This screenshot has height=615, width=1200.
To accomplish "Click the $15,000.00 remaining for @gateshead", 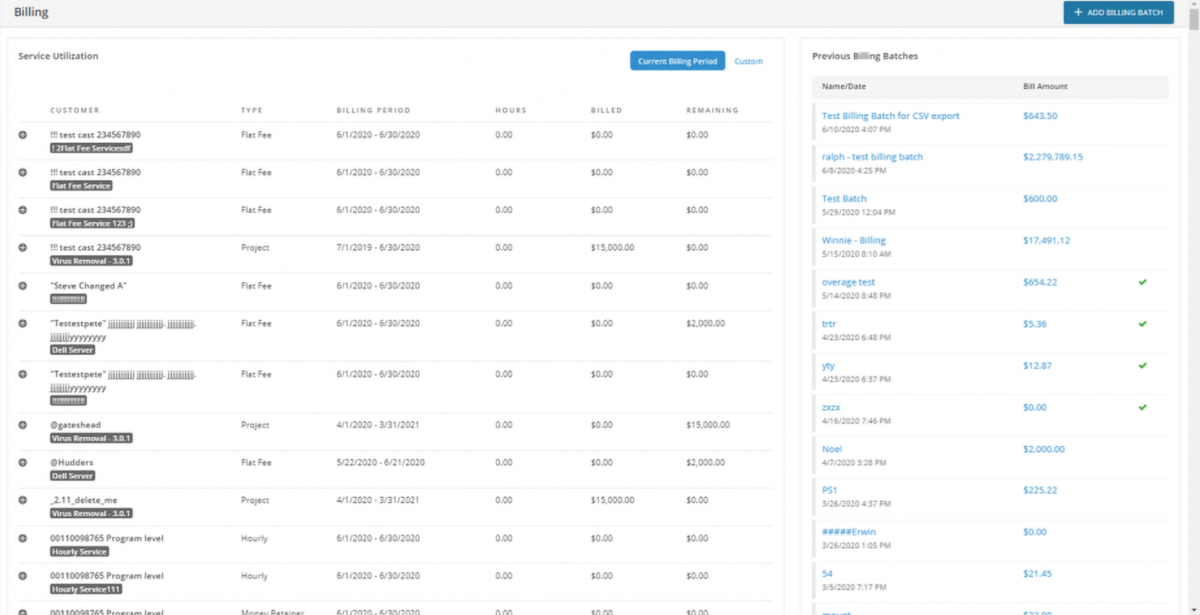I will pyautogui.click(x=708, y=425).
